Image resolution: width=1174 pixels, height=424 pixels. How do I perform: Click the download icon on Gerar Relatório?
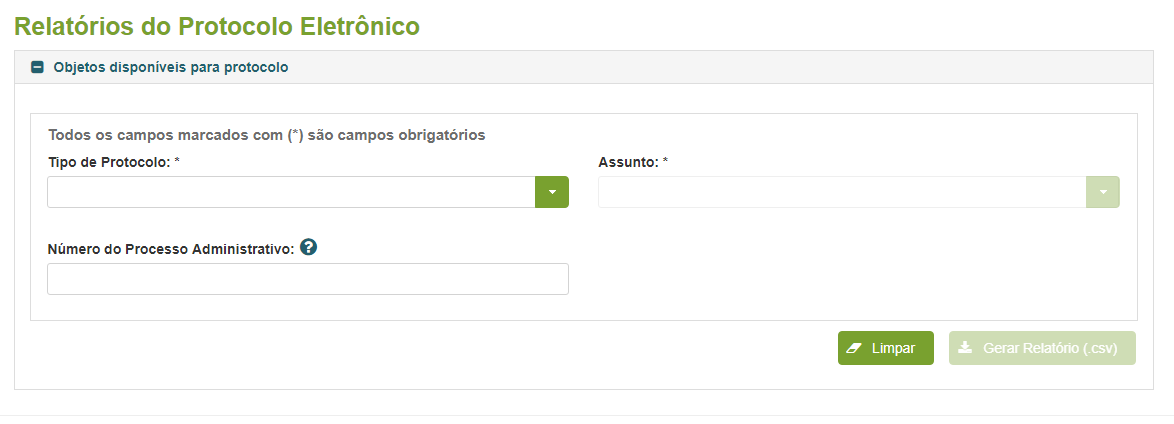tap(965, 348)
